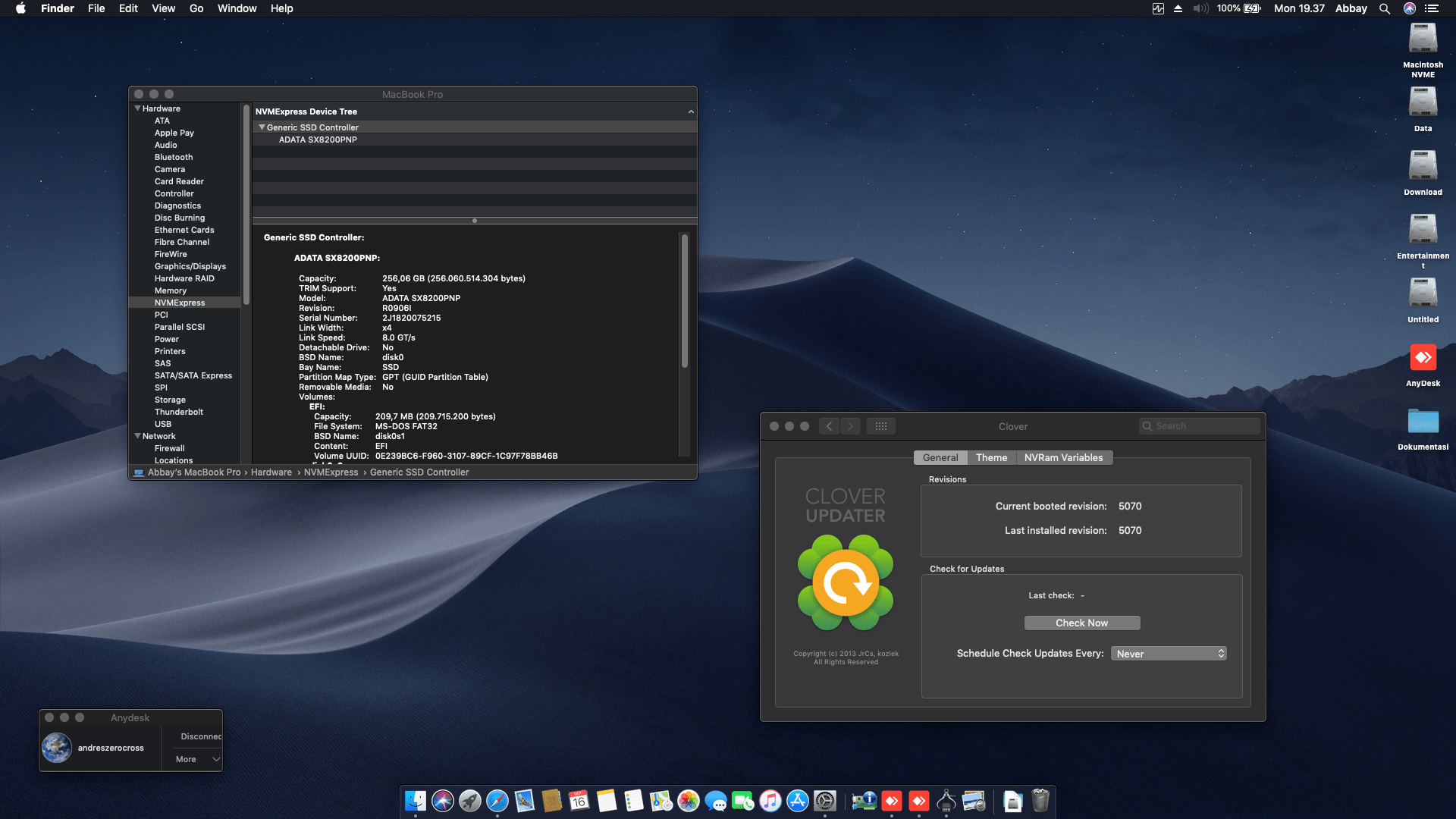Viewport: 1456px width, 819px height.
Task: Switch to the Theme tab
Action: (x=991, y=458)
